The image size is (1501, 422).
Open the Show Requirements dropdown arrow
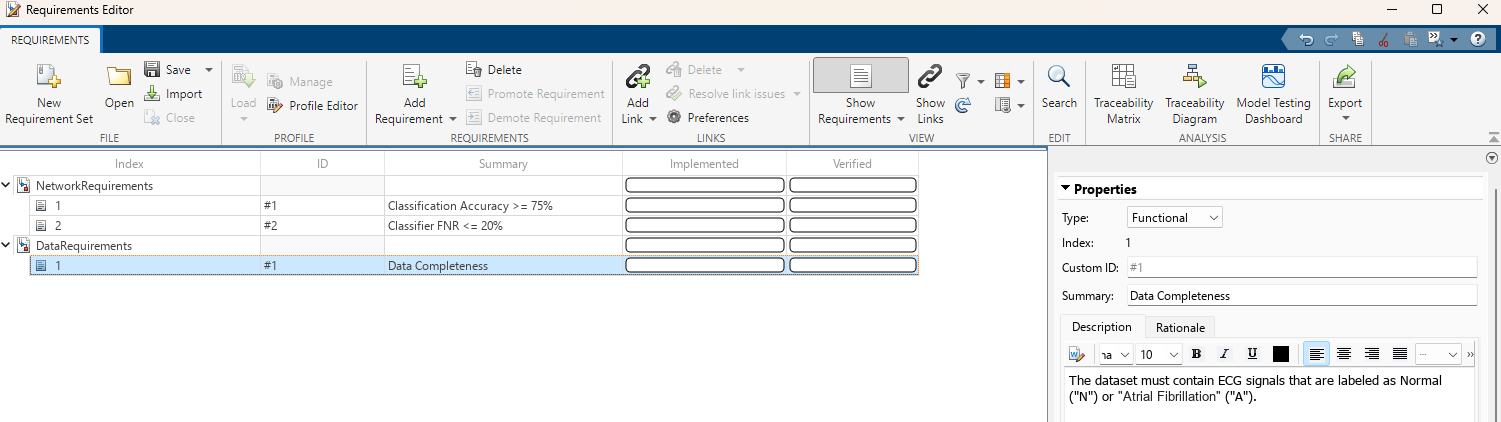pos(900,119)
